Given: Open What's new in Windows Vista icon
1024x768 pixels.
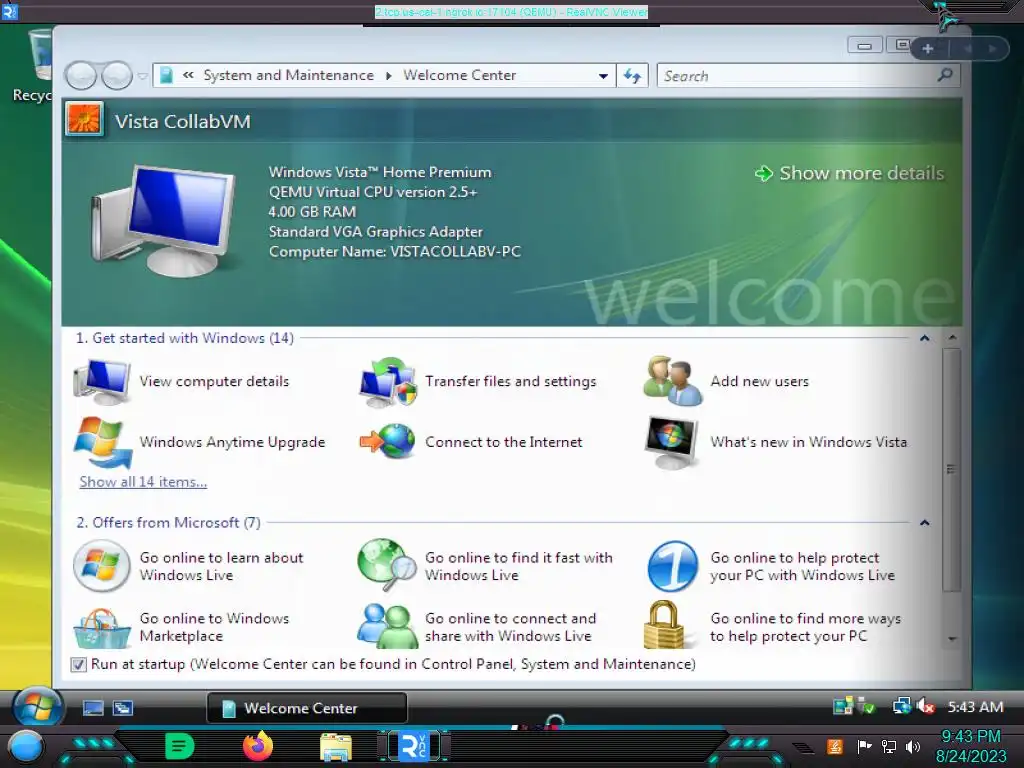Looking at the screenshot, I should 672,442.
